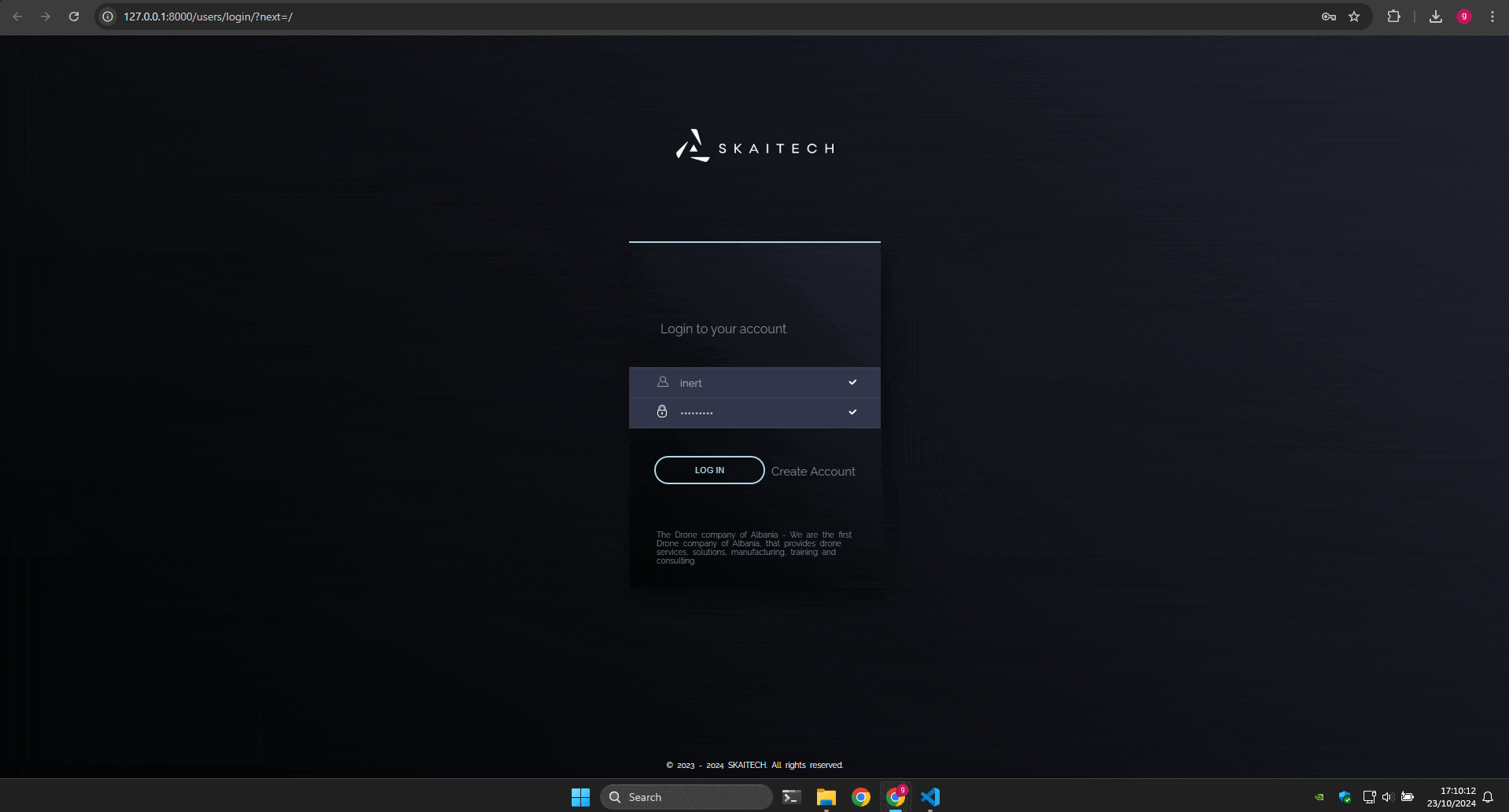The width and height of the screenshot is (1509, 812).
Task: Open the NVIDIA tray icon
Action: pyautogui.click(x=1319, y=797)
